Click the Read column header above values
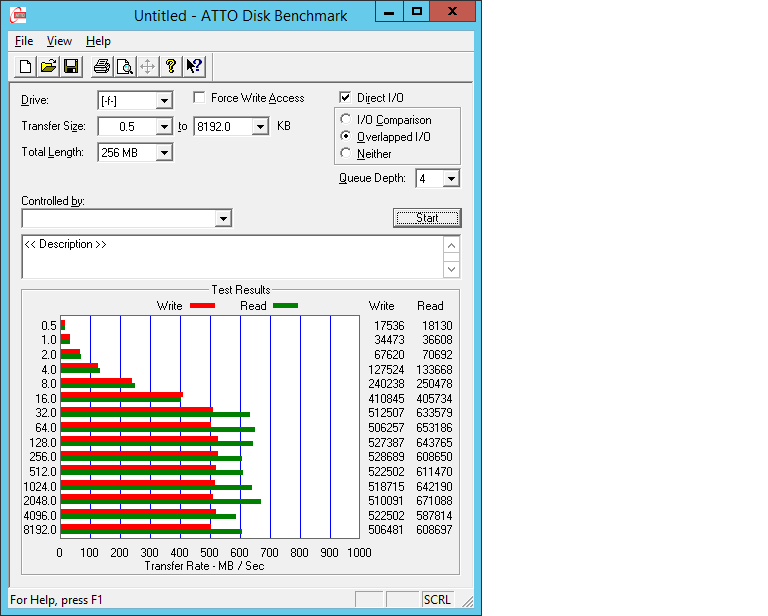Viewport: 768px width, 616px height. click(x=430, y=306)
